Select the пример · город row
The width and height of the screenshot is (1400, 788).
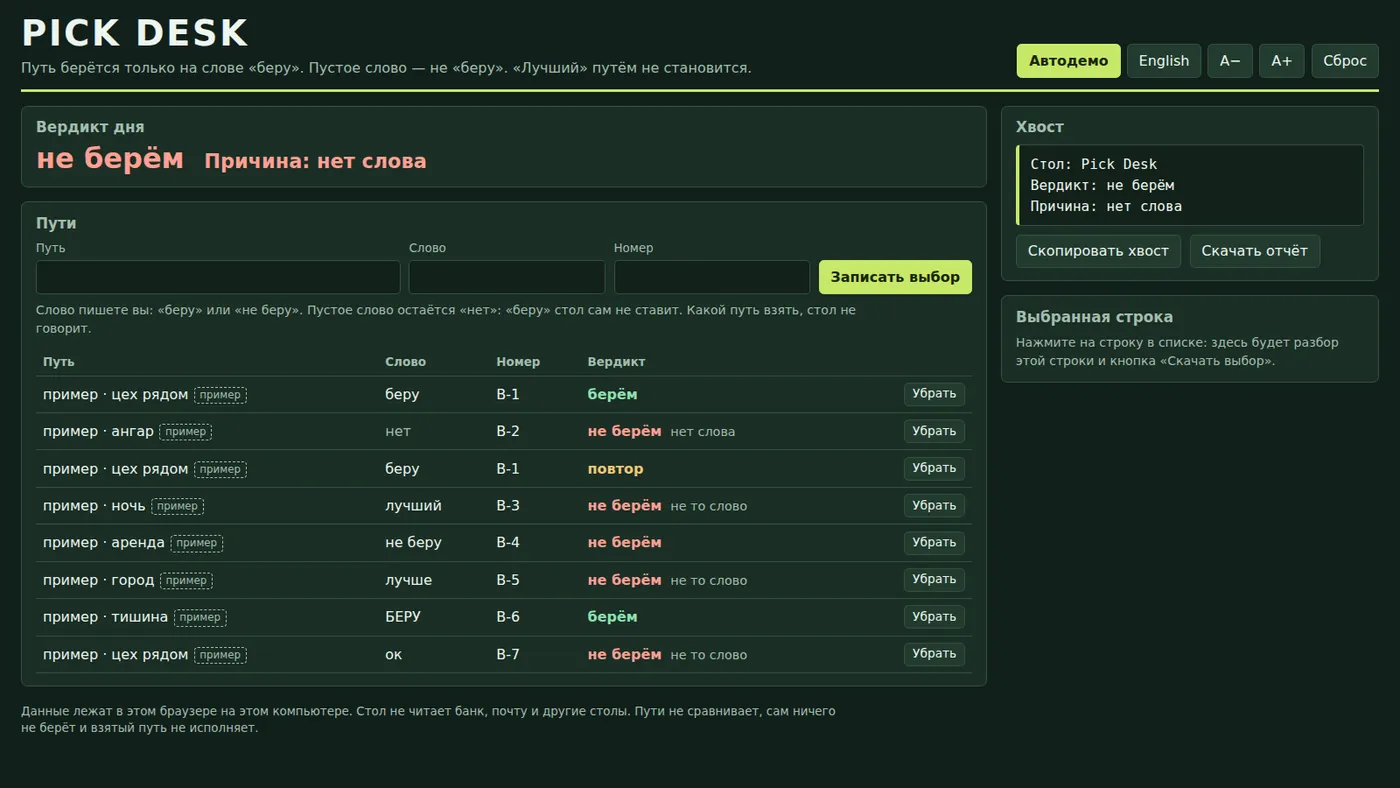point(503,580)
